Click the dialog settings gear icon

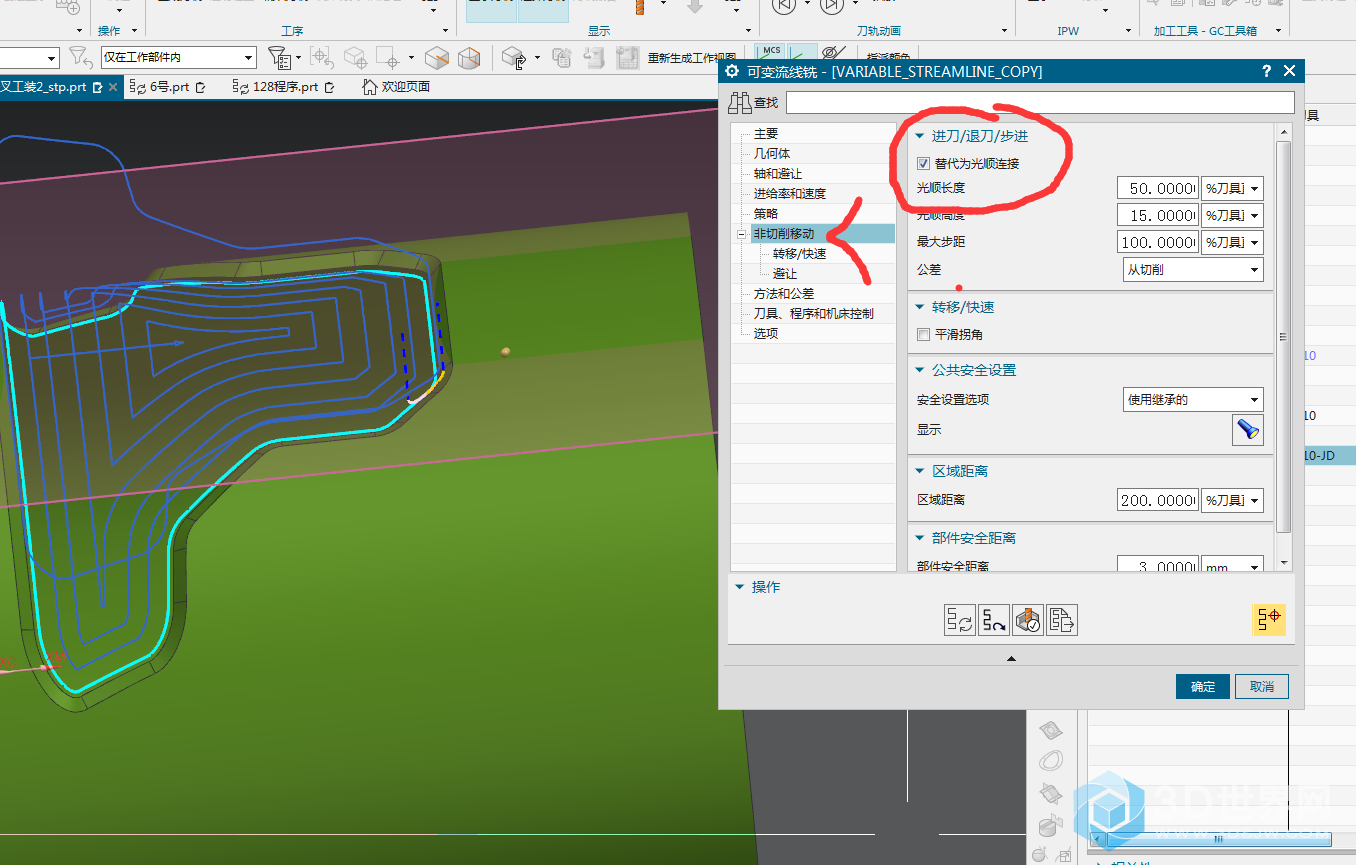[x=732, y=71]
